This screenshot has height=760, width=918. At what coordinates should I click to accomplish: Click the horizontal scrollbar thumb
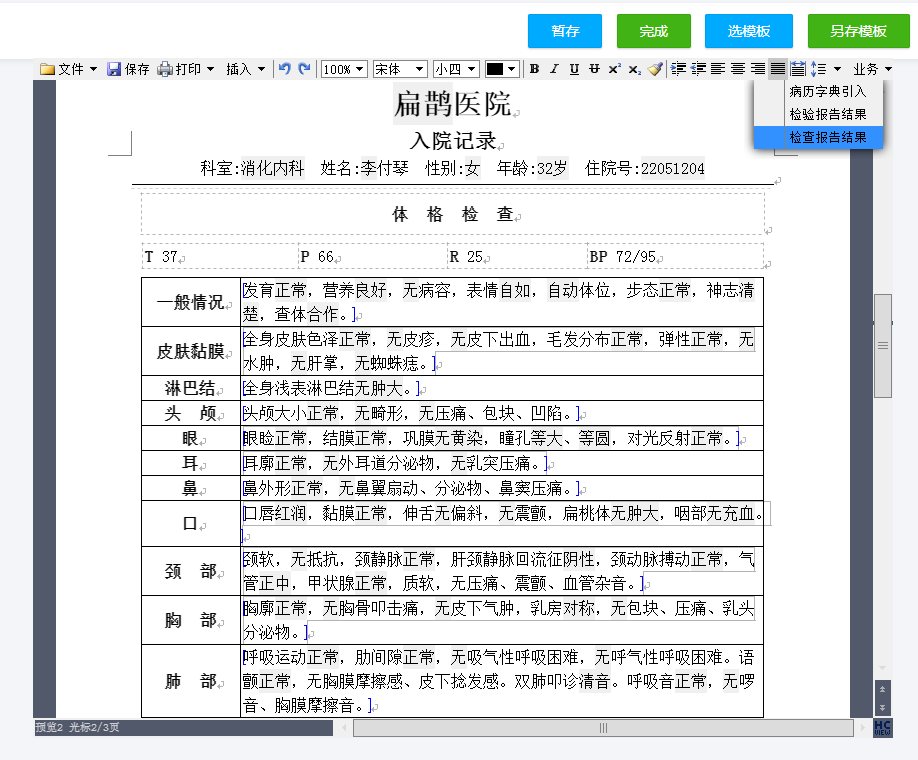603,728
